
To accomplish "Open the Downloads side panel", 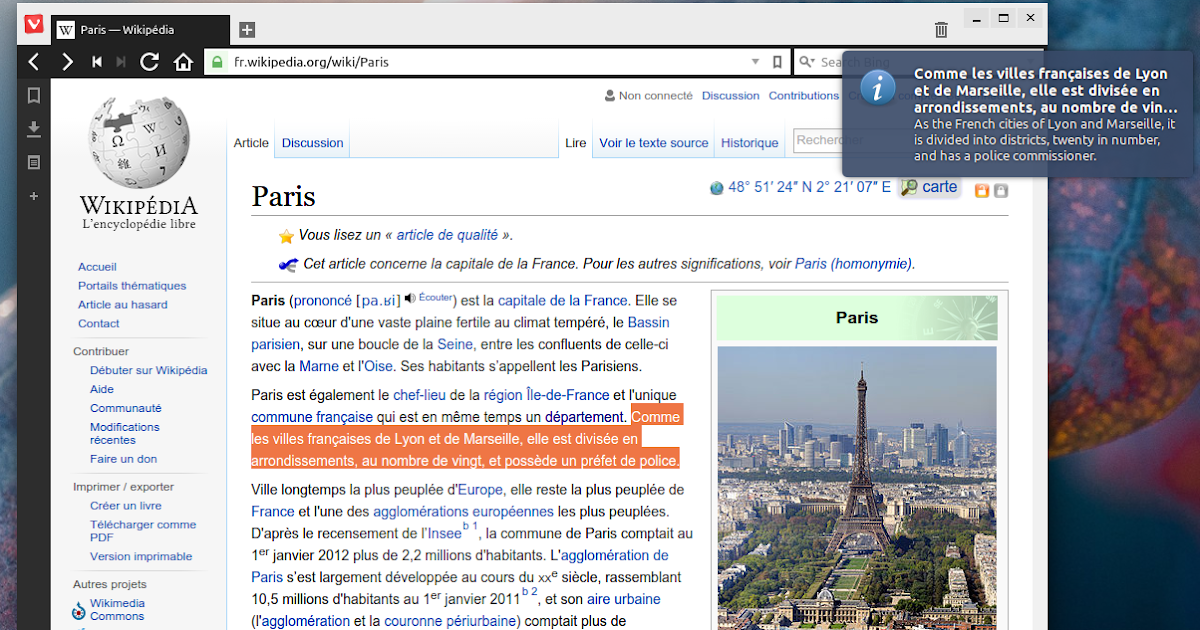I will click(x=34, y=129).
